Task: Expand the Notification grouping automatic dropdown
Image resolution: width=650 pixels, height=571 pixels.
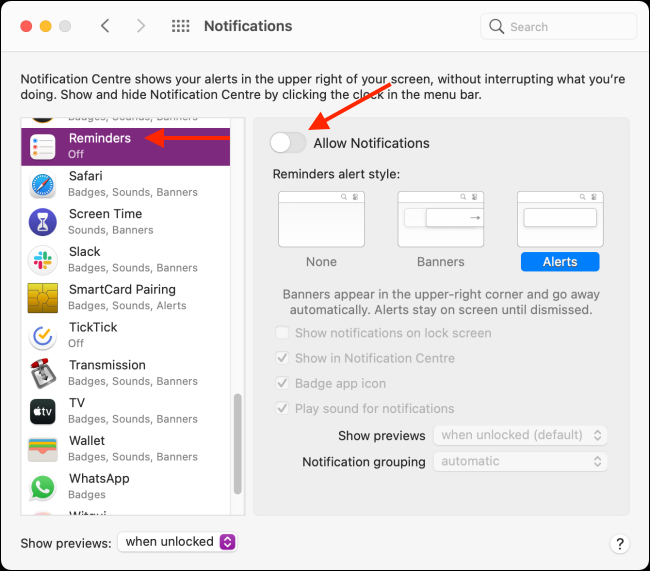Action: click(520, 462)
